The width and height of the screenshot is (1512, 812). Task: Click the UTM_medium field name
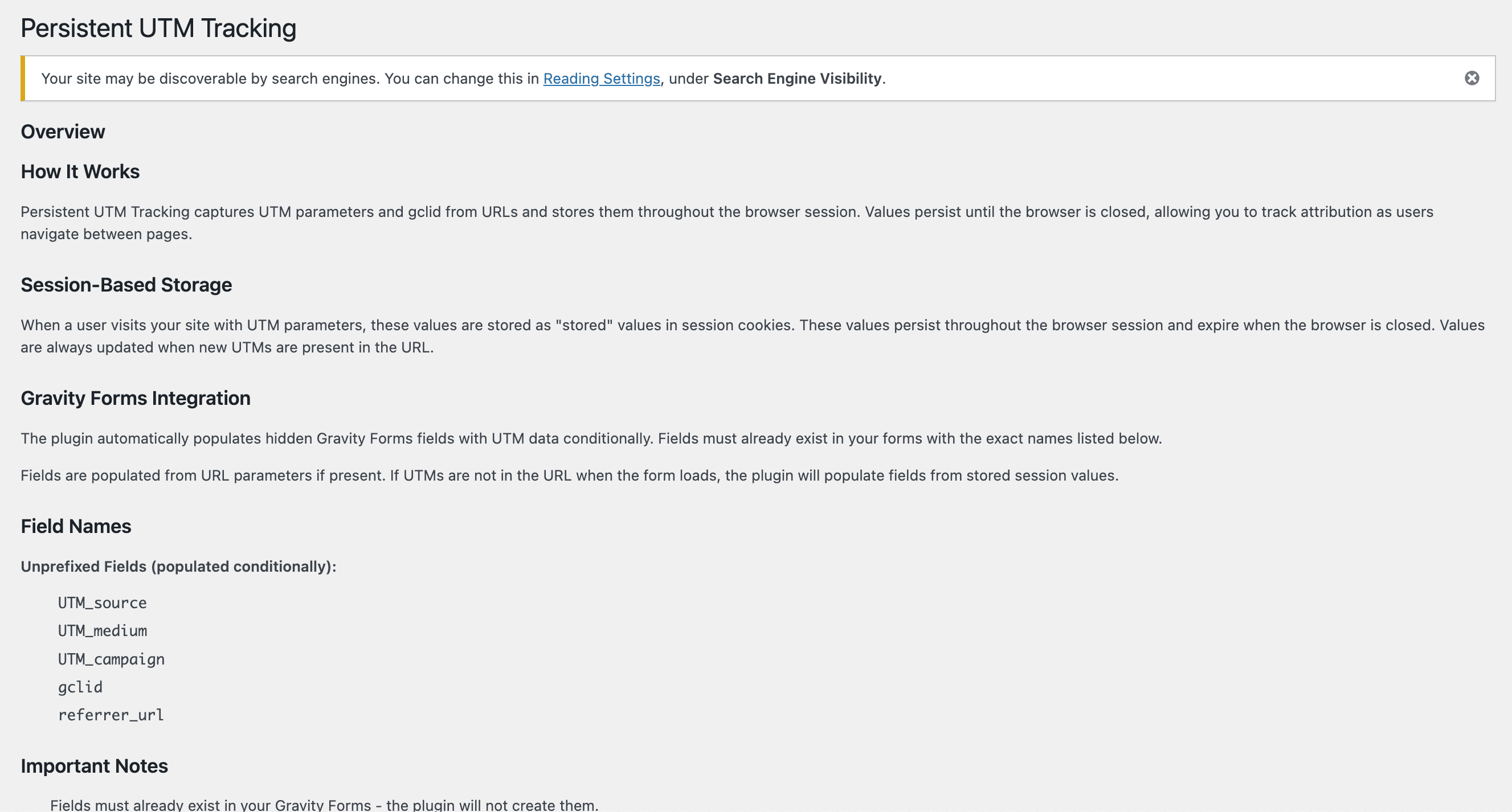click(102, 631)
